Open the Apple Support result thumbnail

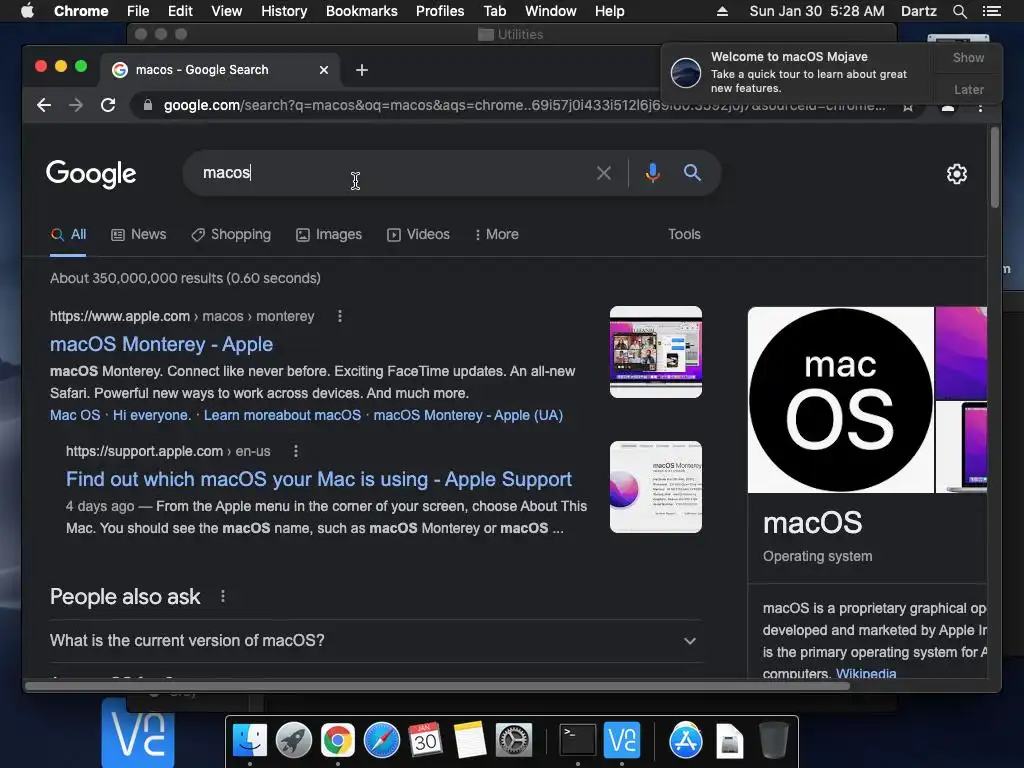(656, 487)
